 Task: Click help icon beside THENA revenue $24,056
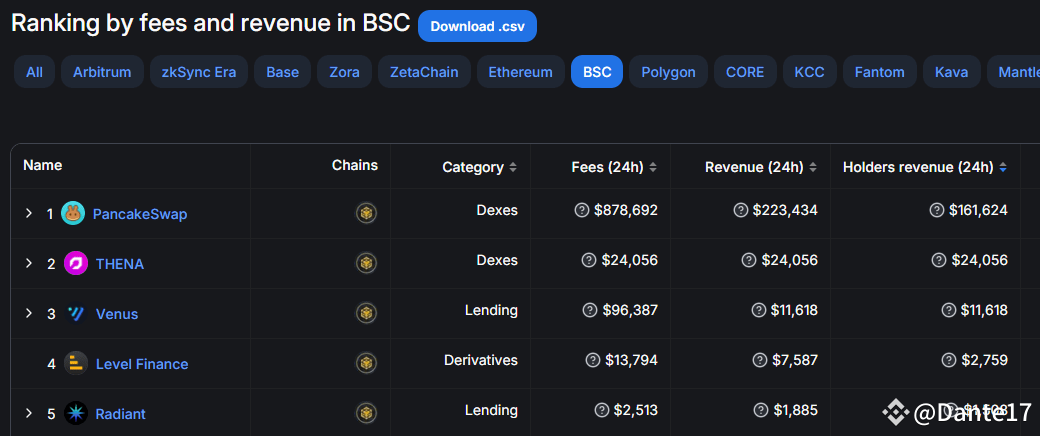[749, 260]
